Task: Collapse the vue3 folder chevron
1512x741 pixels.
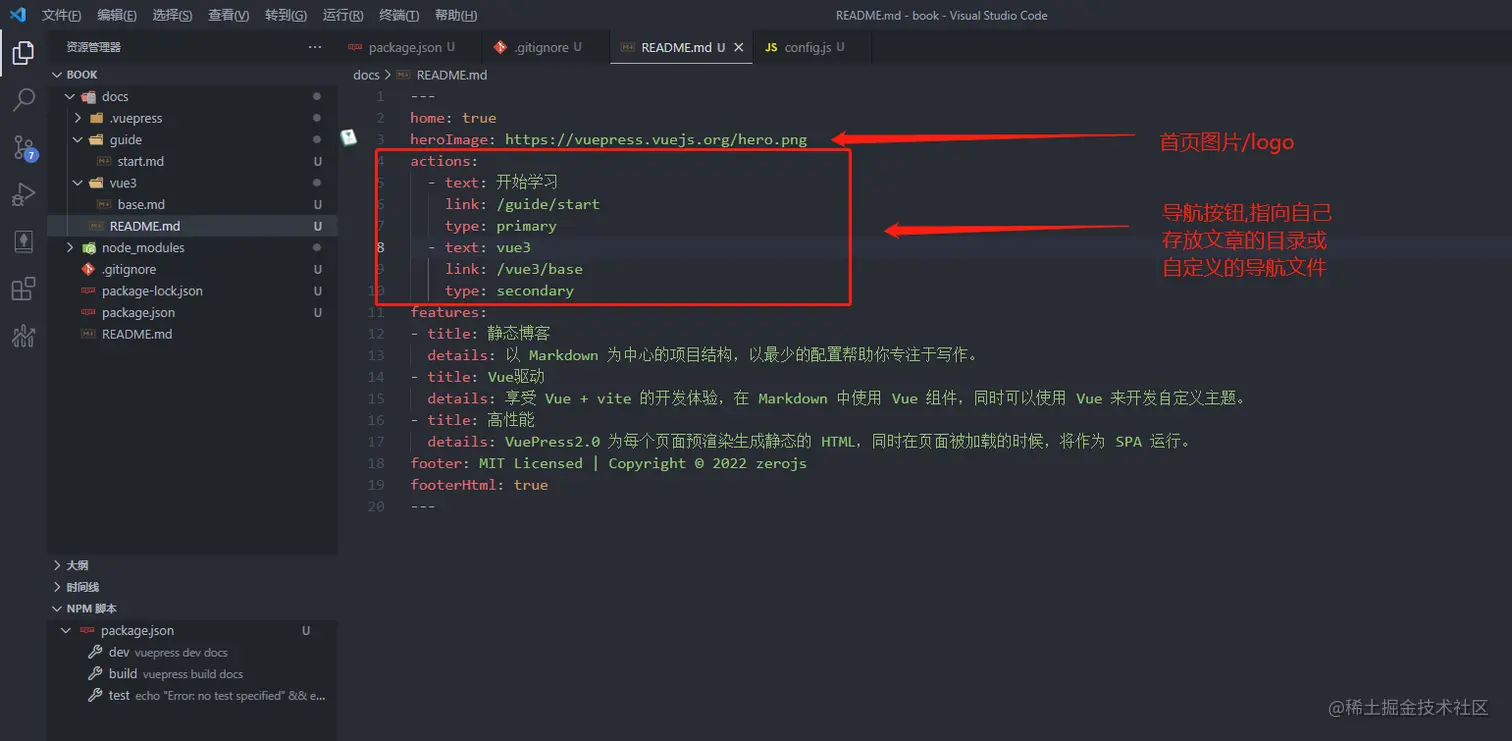Action: (78, 183)
